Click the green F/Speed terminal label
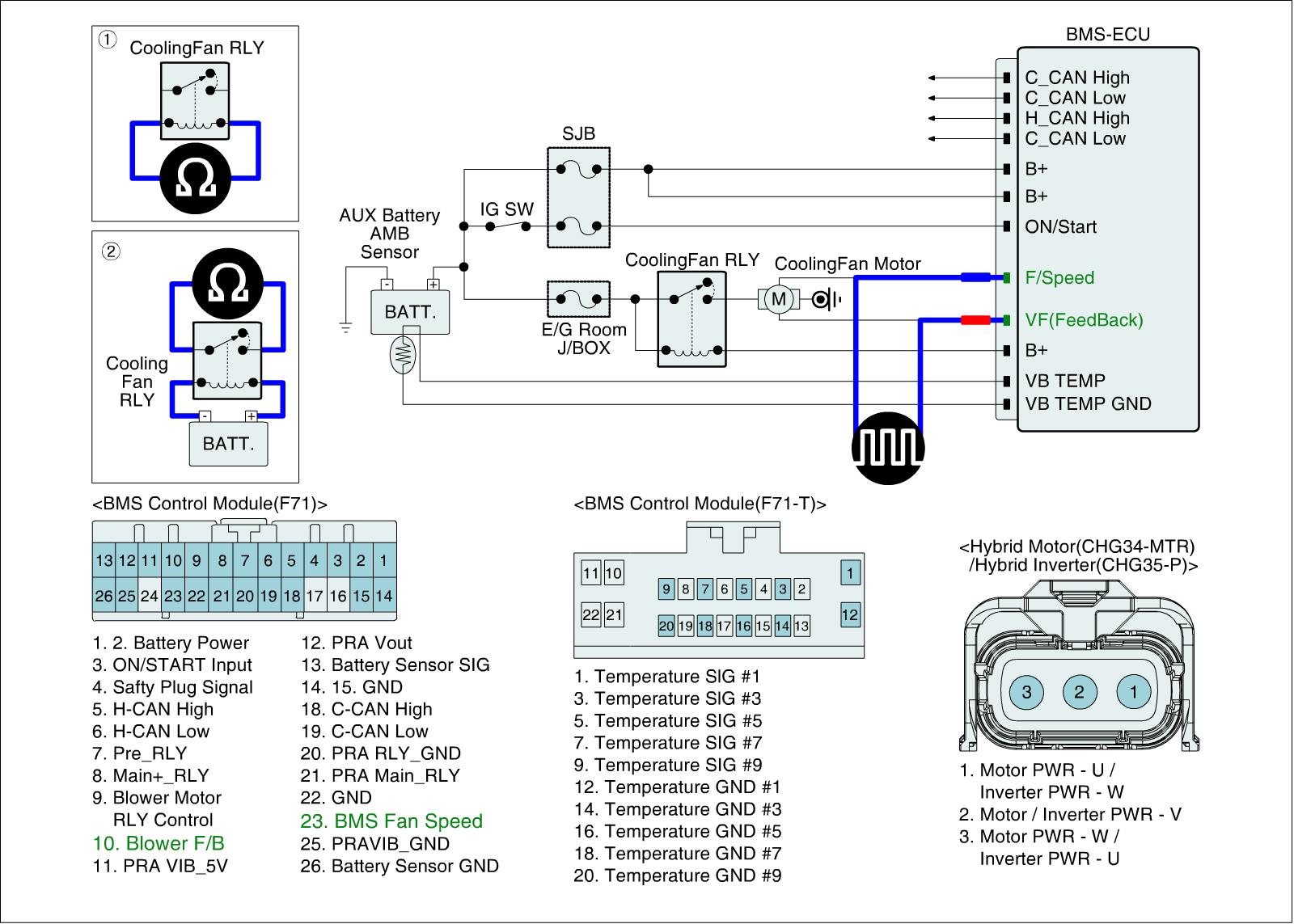The width and height of the screenshot is (1294, 924). click(1059, 278)
